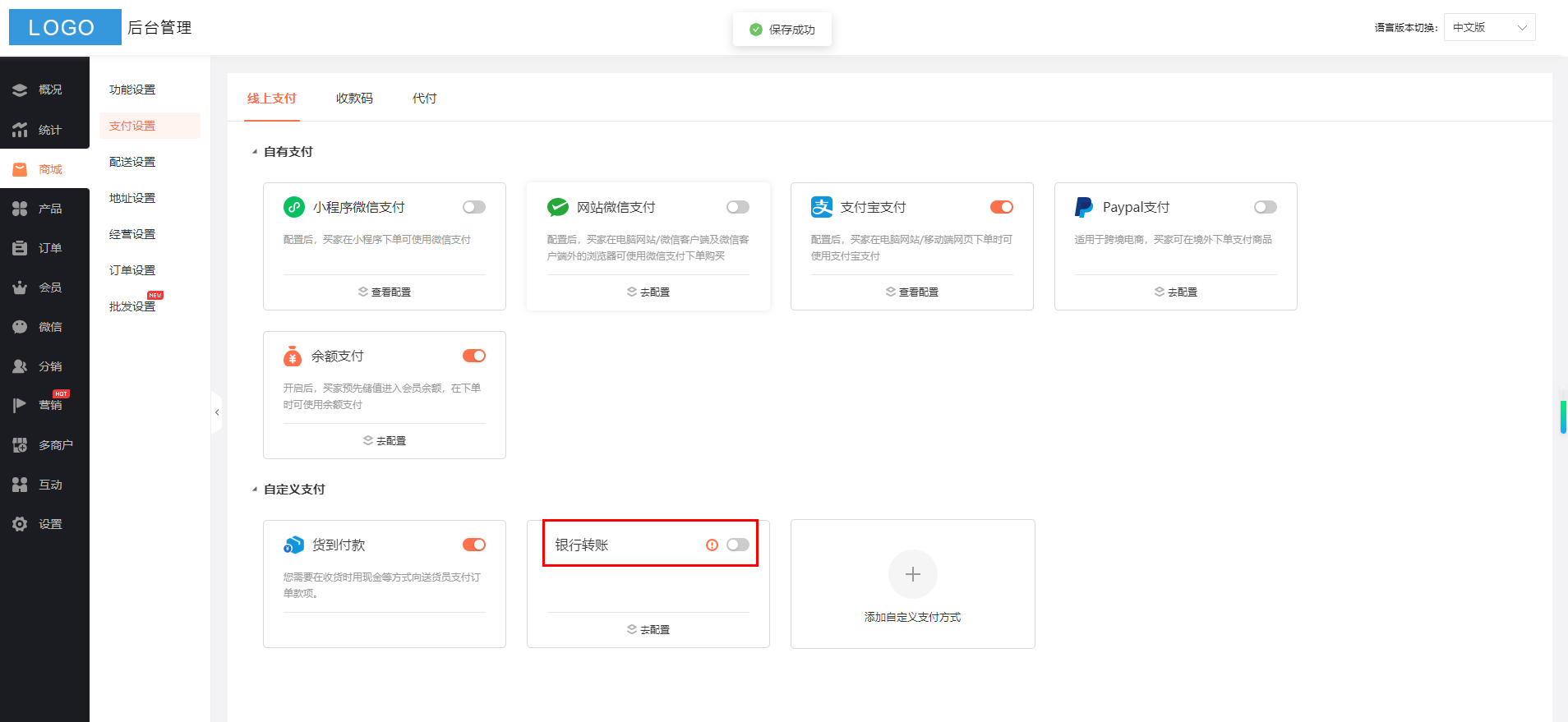Viewport: 1568px width, 722px height.
Task: Click the Paypal logo icon
Action: coord(1084,207)
